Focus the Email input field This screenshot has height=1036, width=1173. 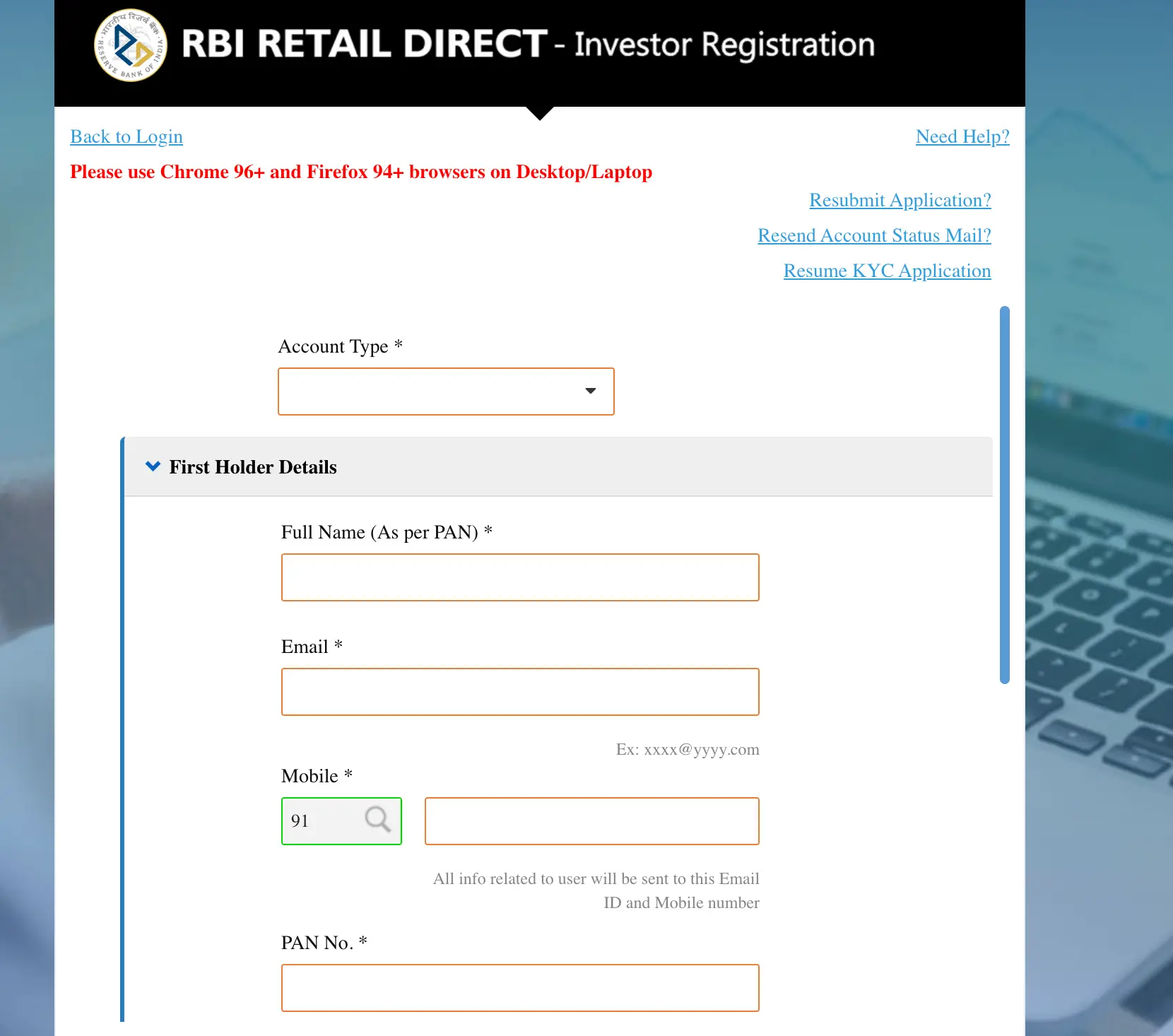(x=520, y=692)
